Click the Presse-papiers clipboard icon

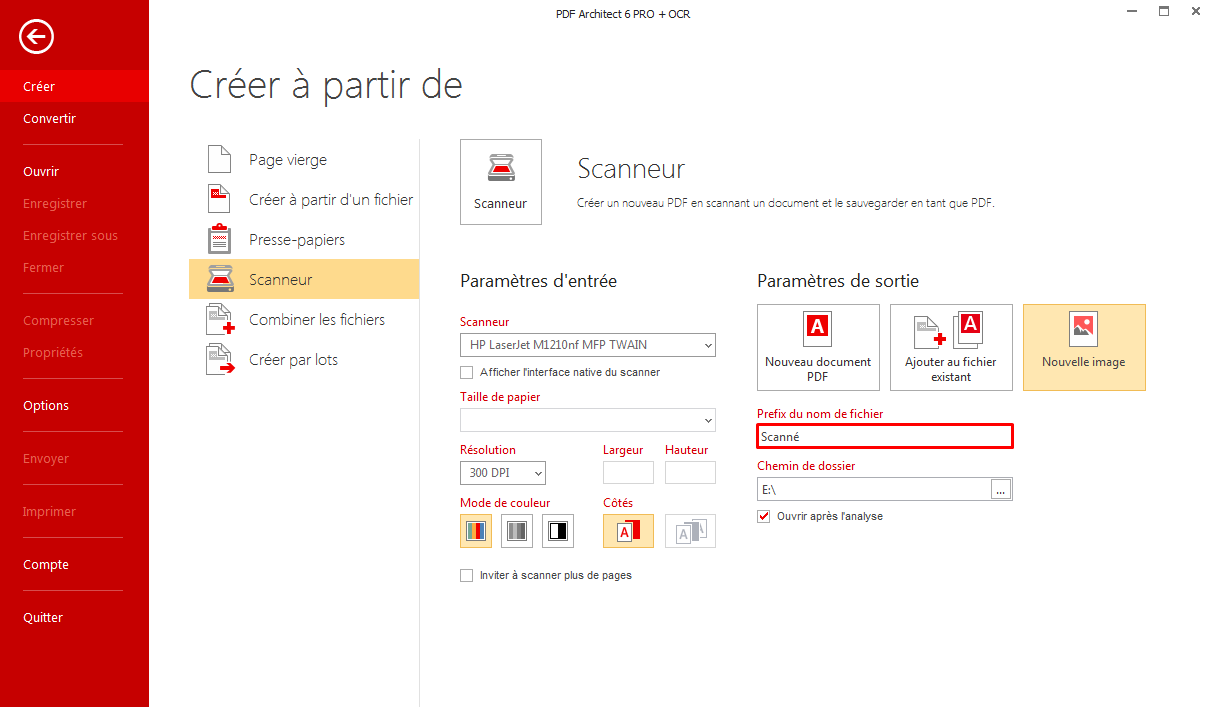(219, 240)
